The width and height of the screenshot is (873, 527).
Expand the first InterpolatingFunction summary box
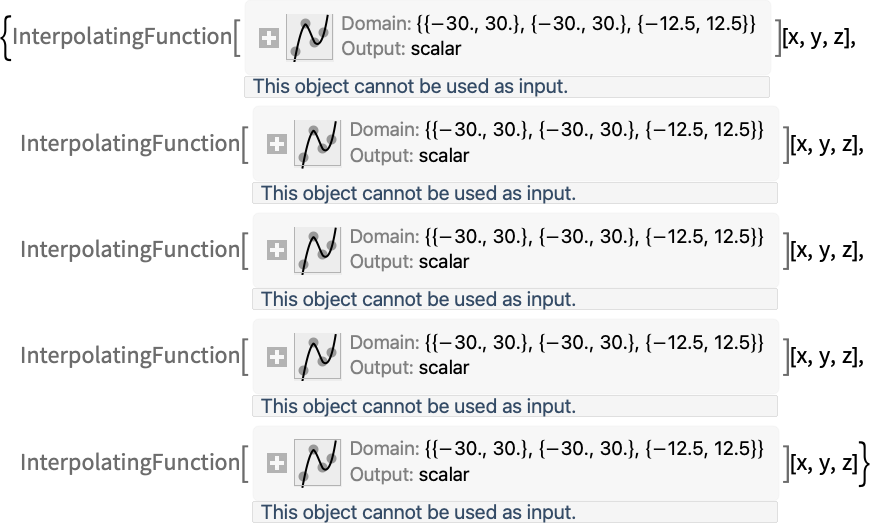(x=268, y=38)
